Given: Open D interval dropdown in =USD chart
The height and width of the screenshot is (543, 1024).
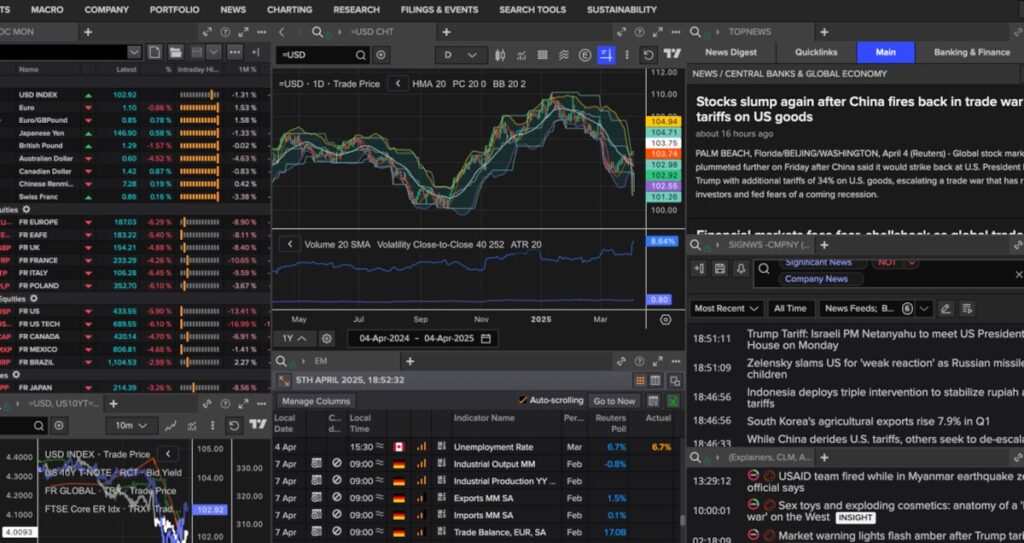Looking at the screenshot, I should coord(461,56).
